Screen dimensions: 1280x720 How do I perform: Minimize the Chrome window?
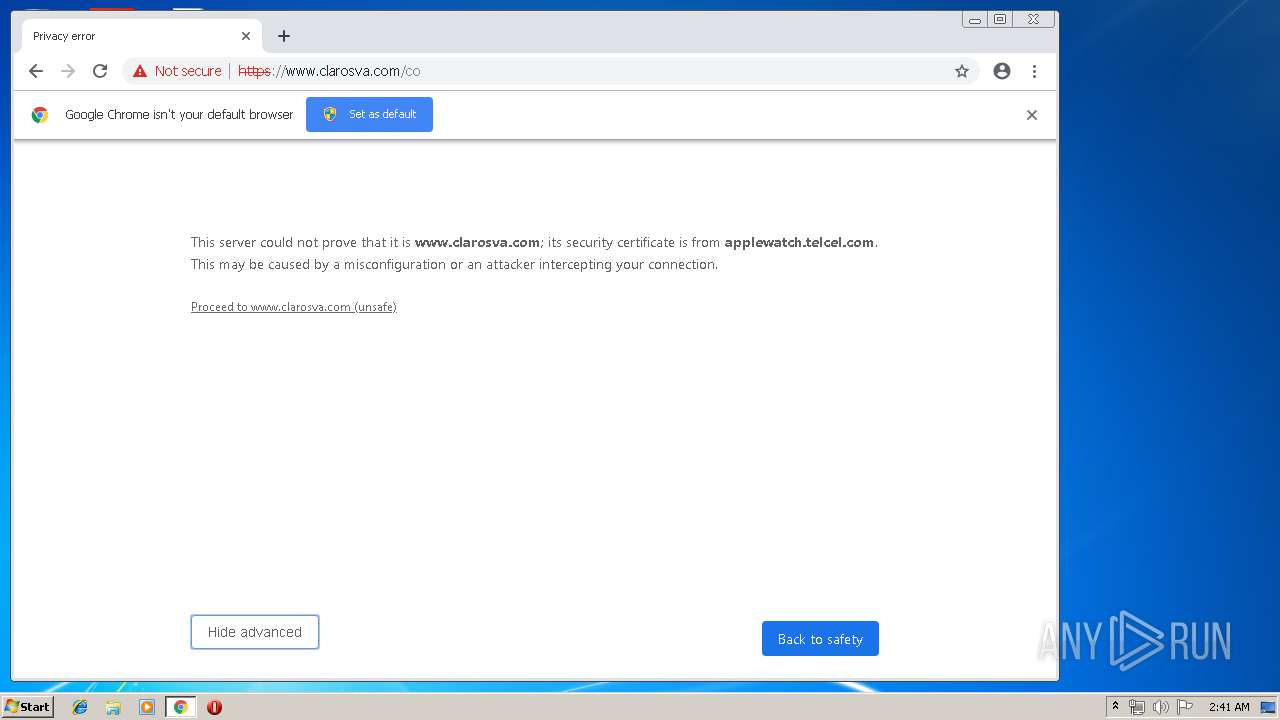click(x=975, y=19)
